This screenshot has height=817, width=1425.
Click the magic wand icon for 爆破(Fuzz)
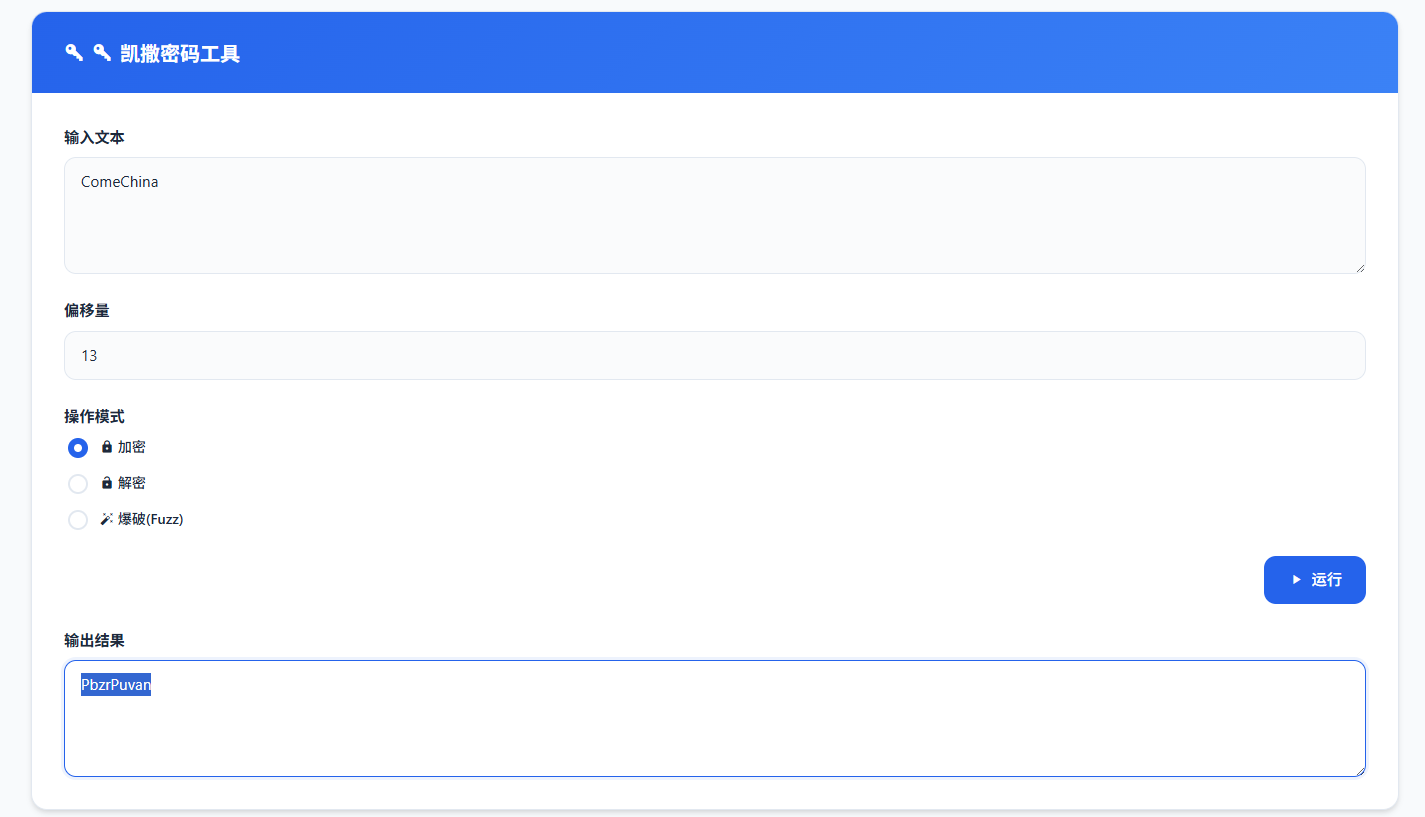tap(107, 519)
